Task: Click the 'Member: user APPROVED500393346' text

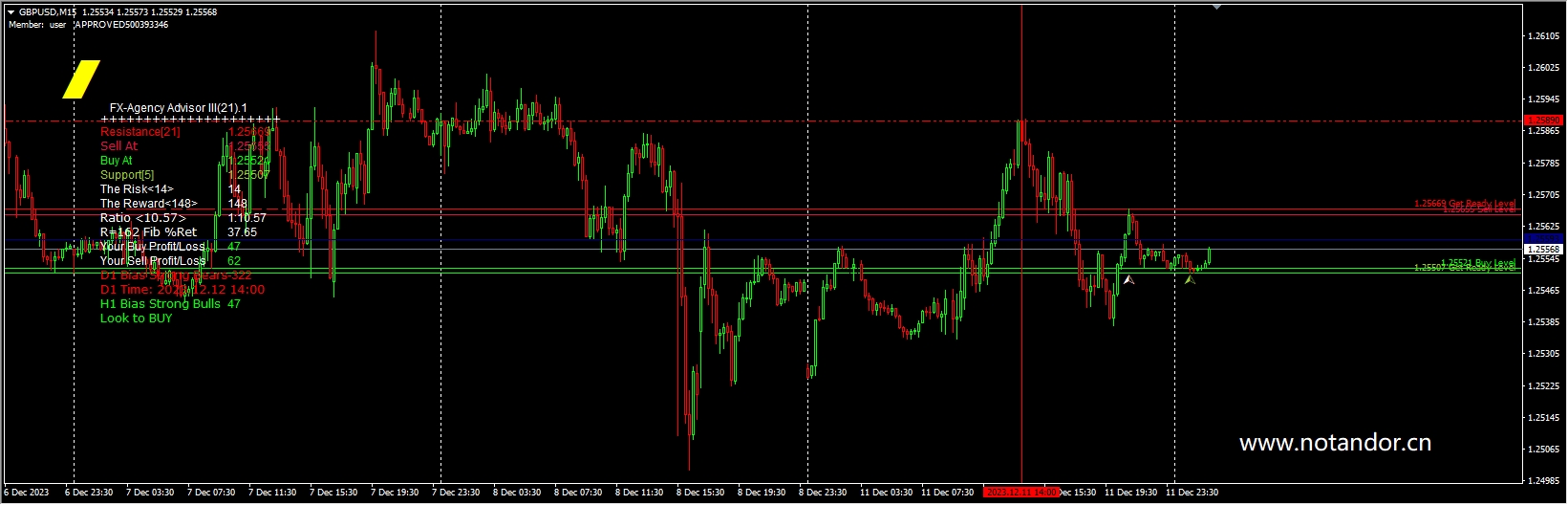Action: 88,25
